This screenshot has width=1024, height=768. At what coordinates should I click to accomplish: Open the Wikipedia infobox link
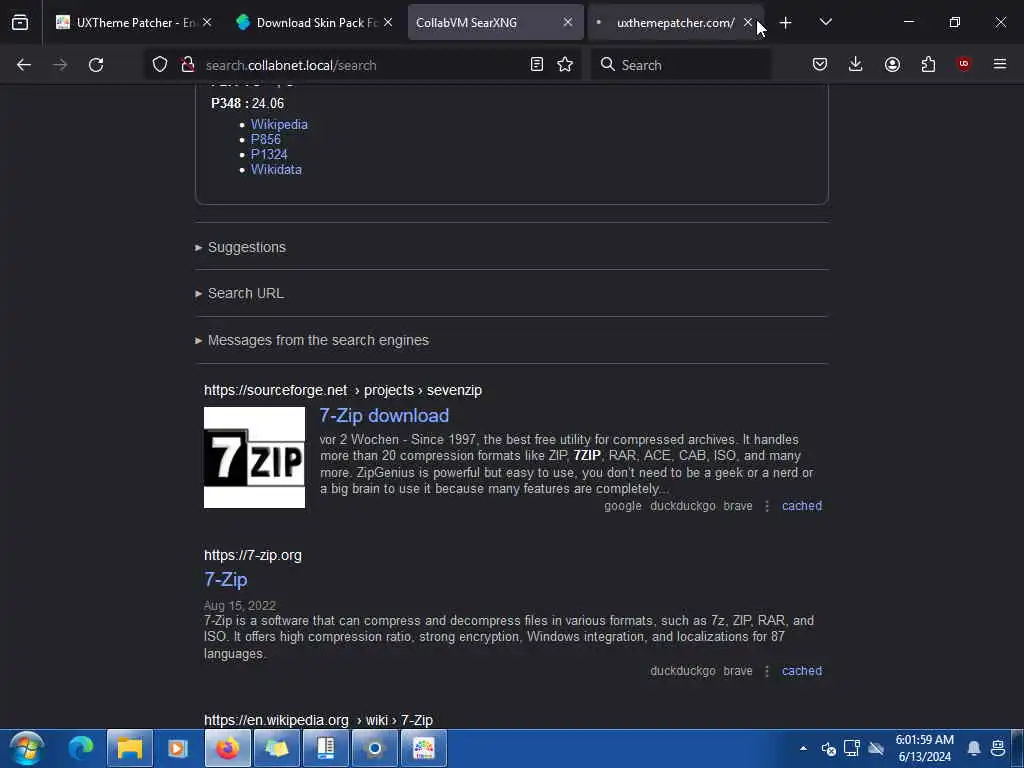click(x=279, y=124)
